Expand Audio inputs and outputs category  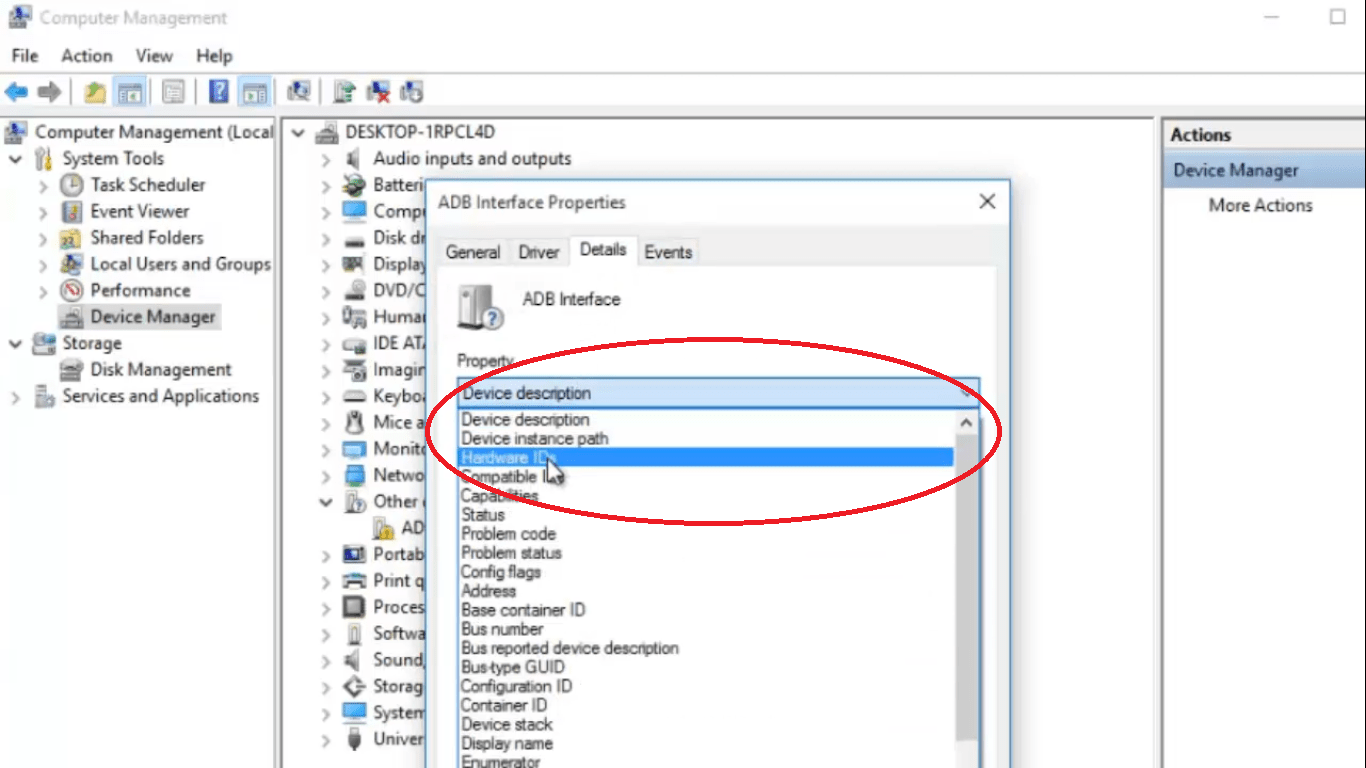(326, 159)
